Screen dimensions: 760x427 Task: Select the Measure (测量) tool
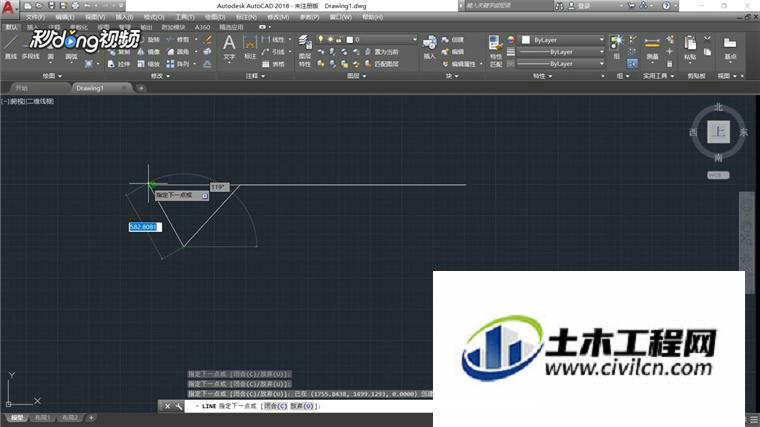[x=652, y=47]
